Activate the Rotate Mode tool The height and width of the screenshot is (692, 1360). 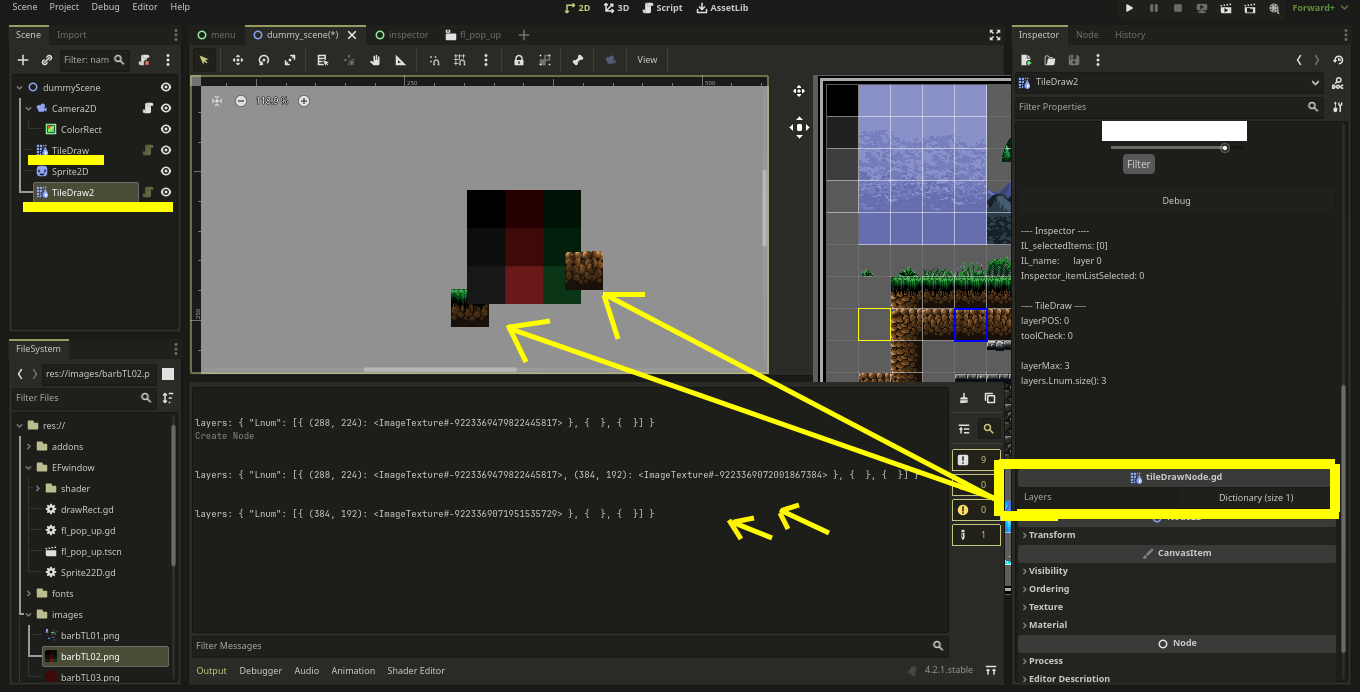coord(264,60)
